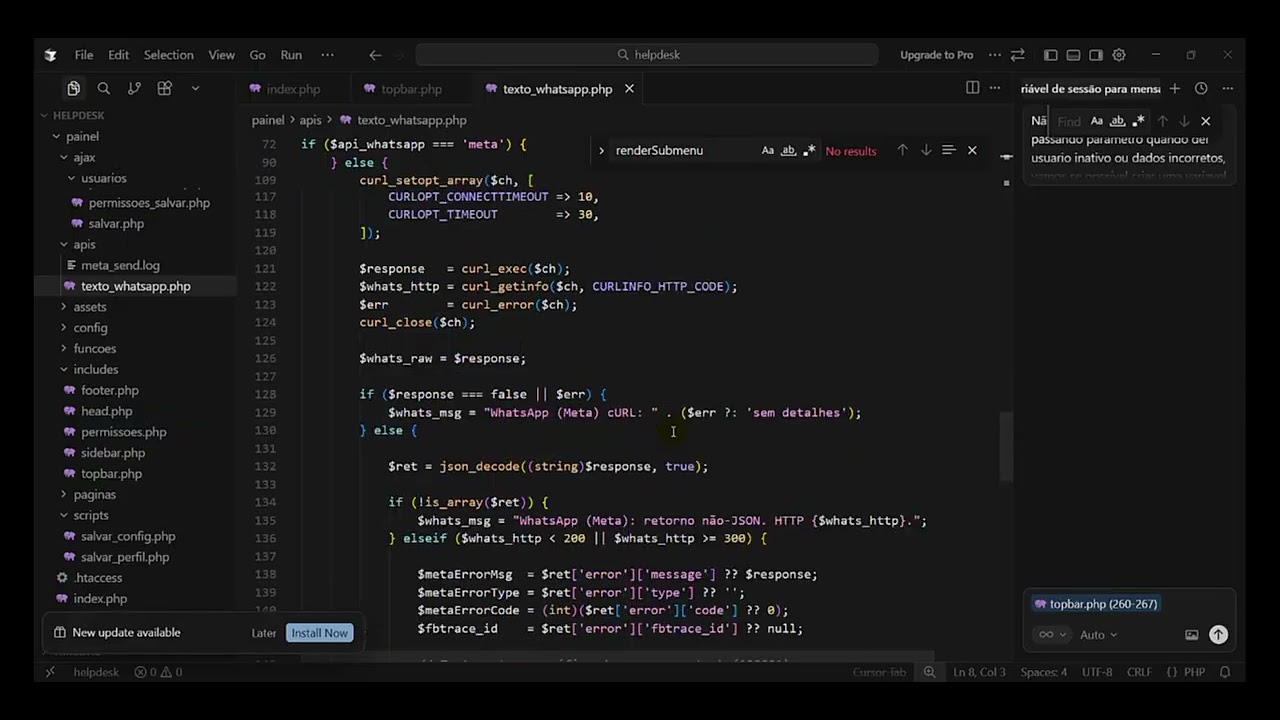Send the chat message arrow button
Viewport: 1280px width, 720px height.
(1218, 634)
